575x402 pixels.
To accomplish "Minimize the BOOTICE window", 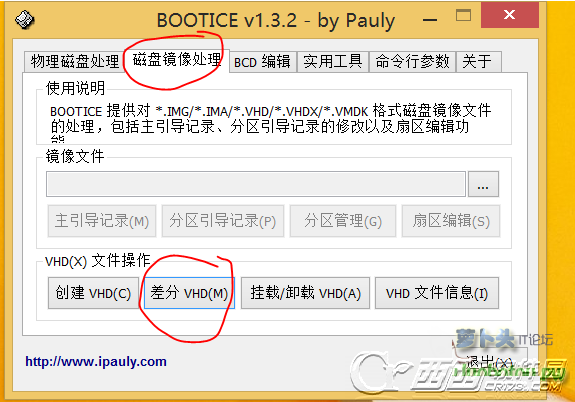I will point(429,20).
